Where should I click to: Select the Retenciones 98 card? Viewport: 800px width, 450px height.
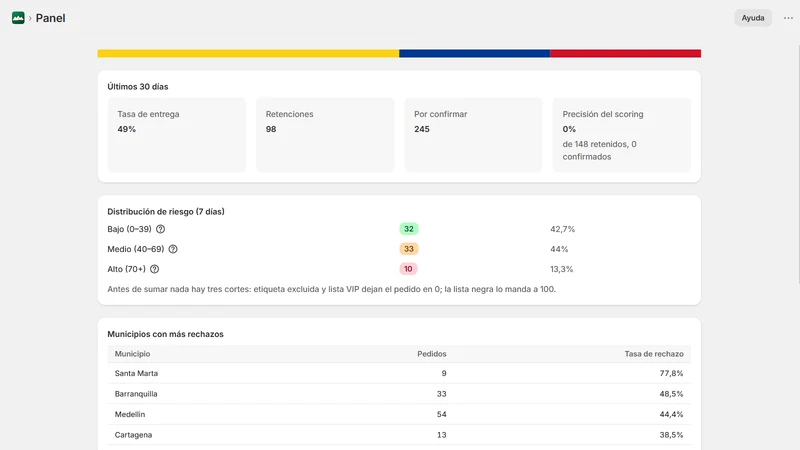(325, 135)
